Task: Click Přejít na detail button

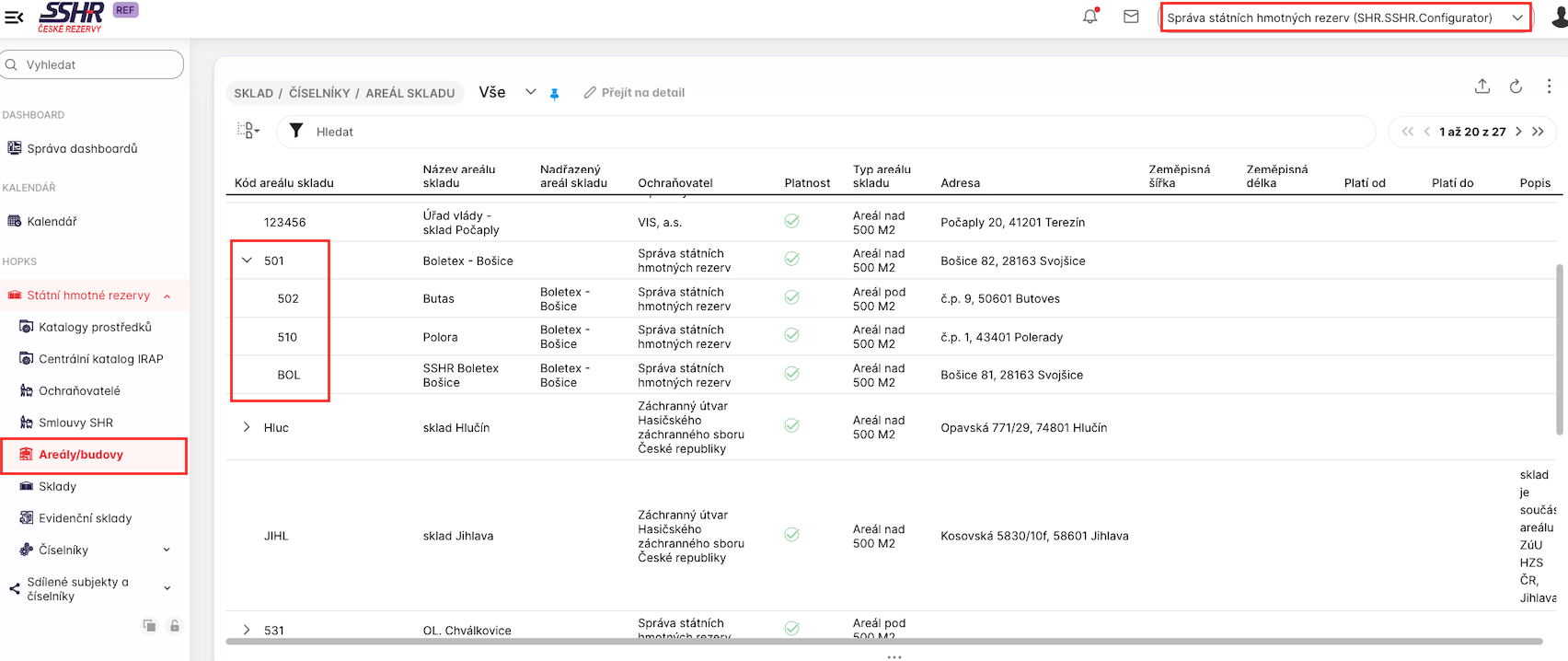Action: [x=634, y=93]
